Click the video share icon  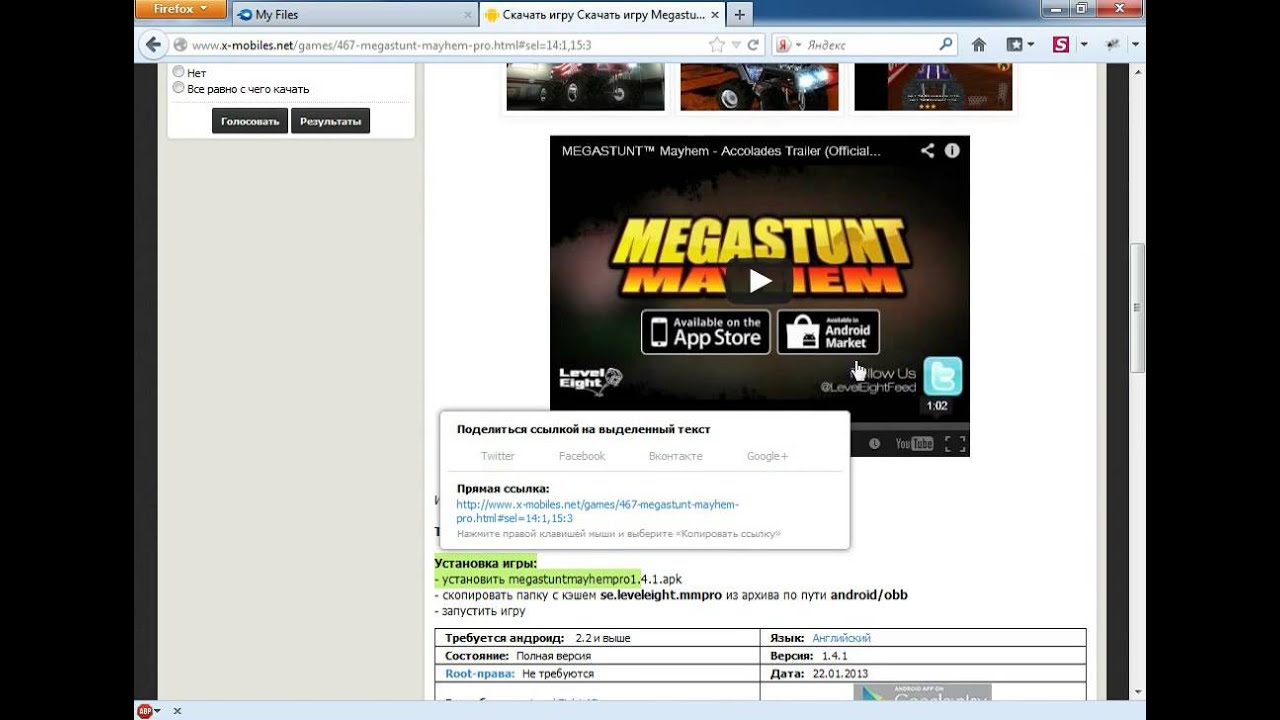pyautogui.click(x=927, y=150)
